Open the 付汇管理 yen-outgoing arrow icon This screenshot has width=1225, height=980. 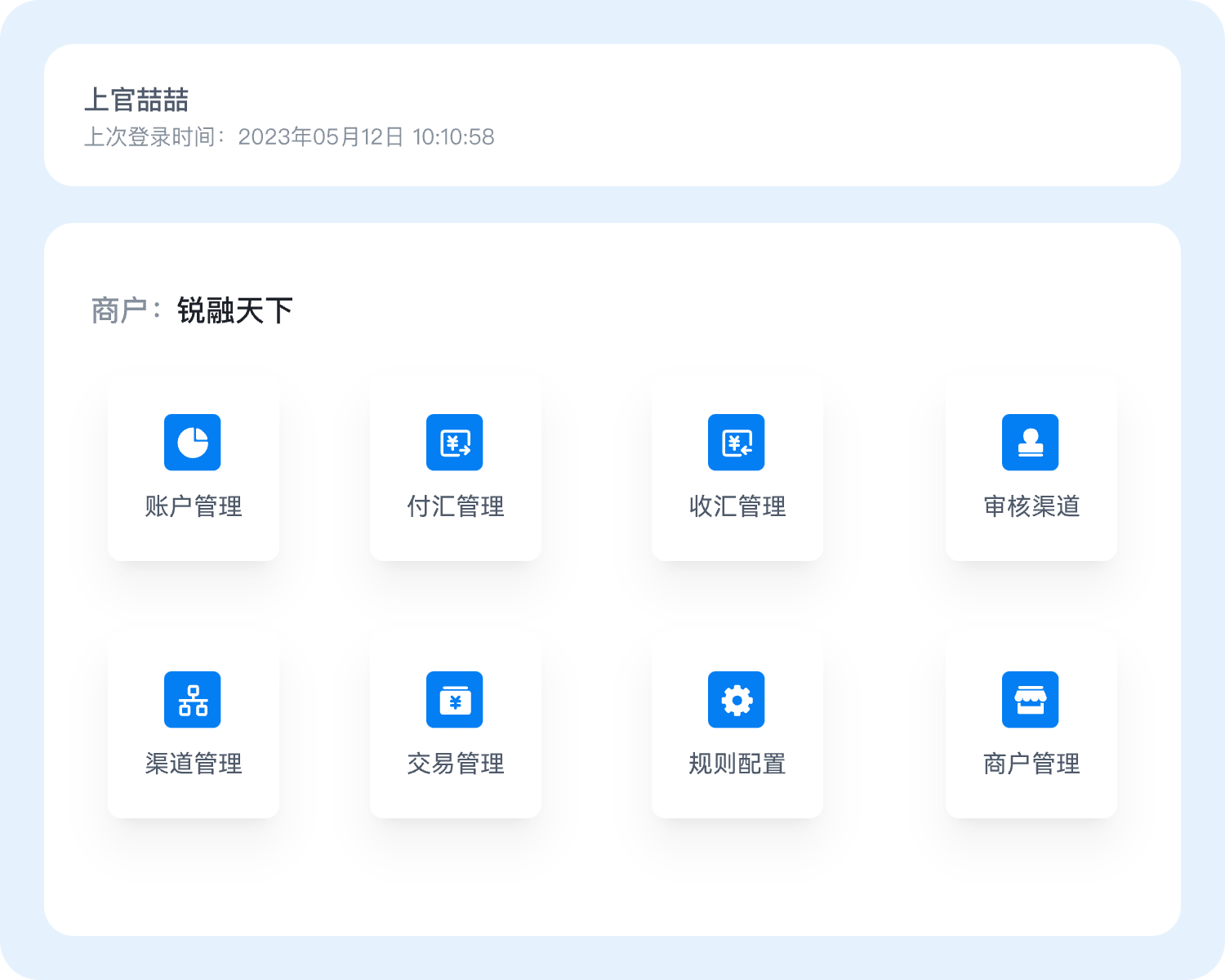click(455, 443)
